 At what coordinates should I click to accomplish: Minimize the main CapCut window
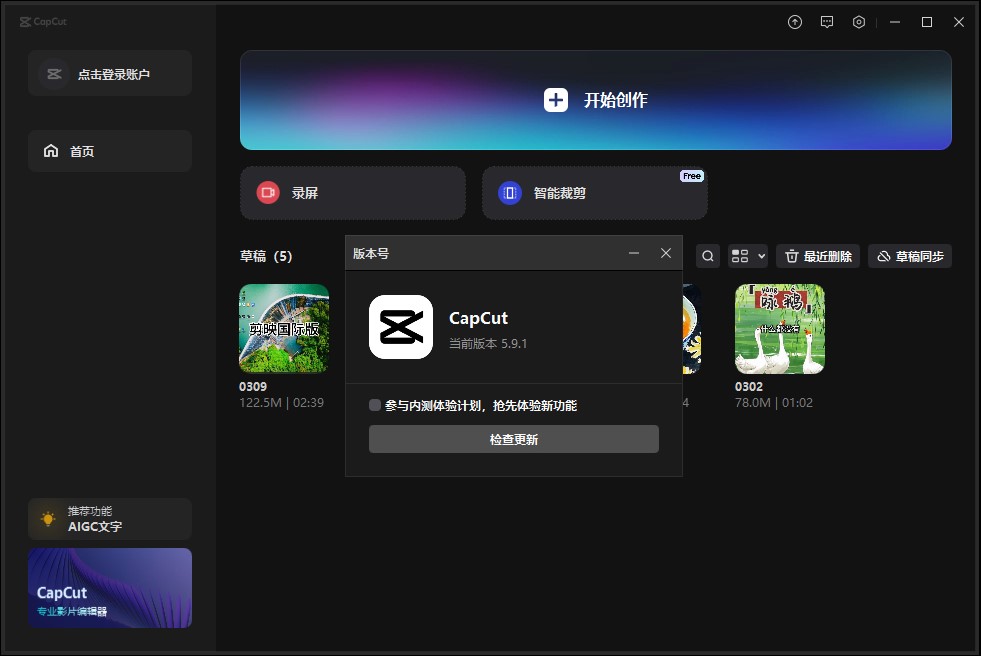[895, 22]
